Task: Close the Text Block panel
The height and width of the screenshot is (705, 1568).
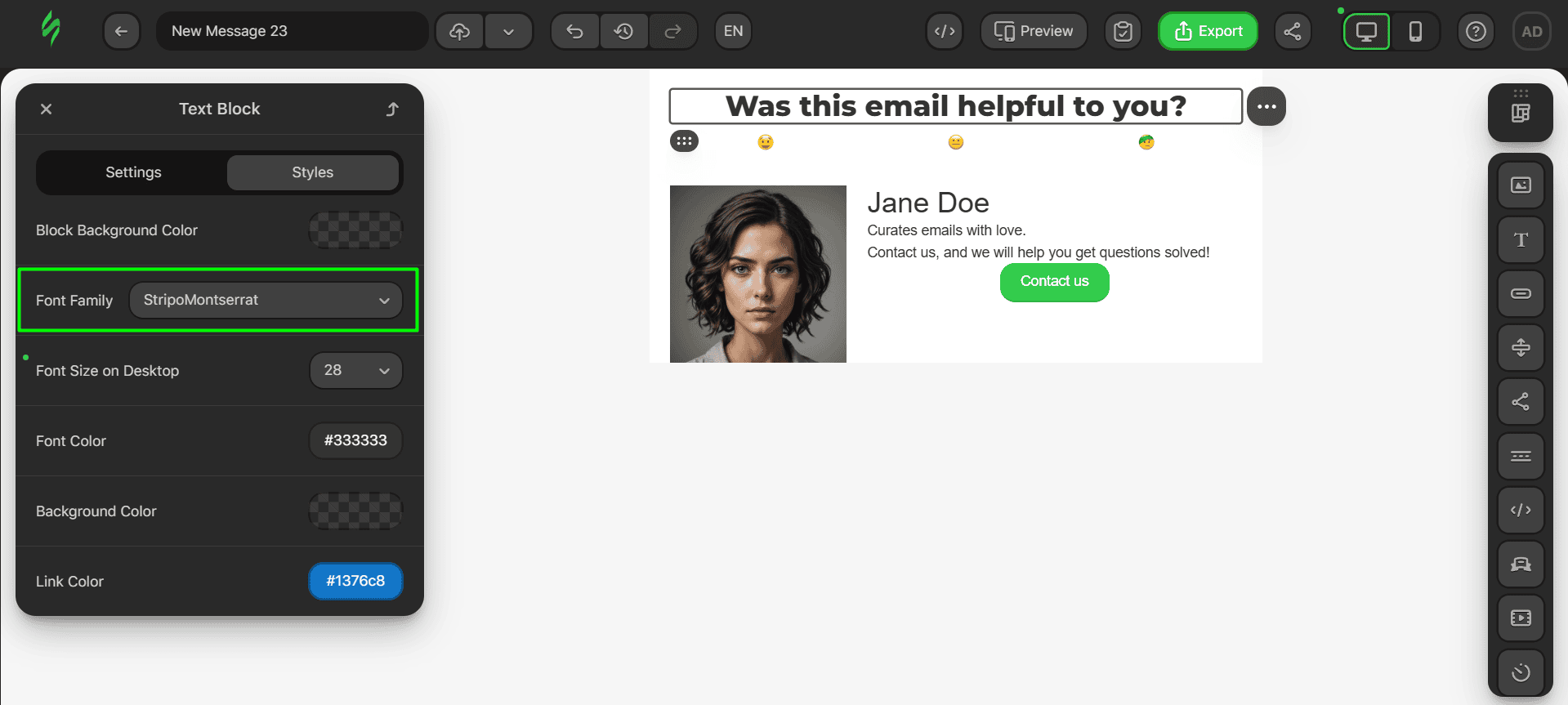Action: 47,109
